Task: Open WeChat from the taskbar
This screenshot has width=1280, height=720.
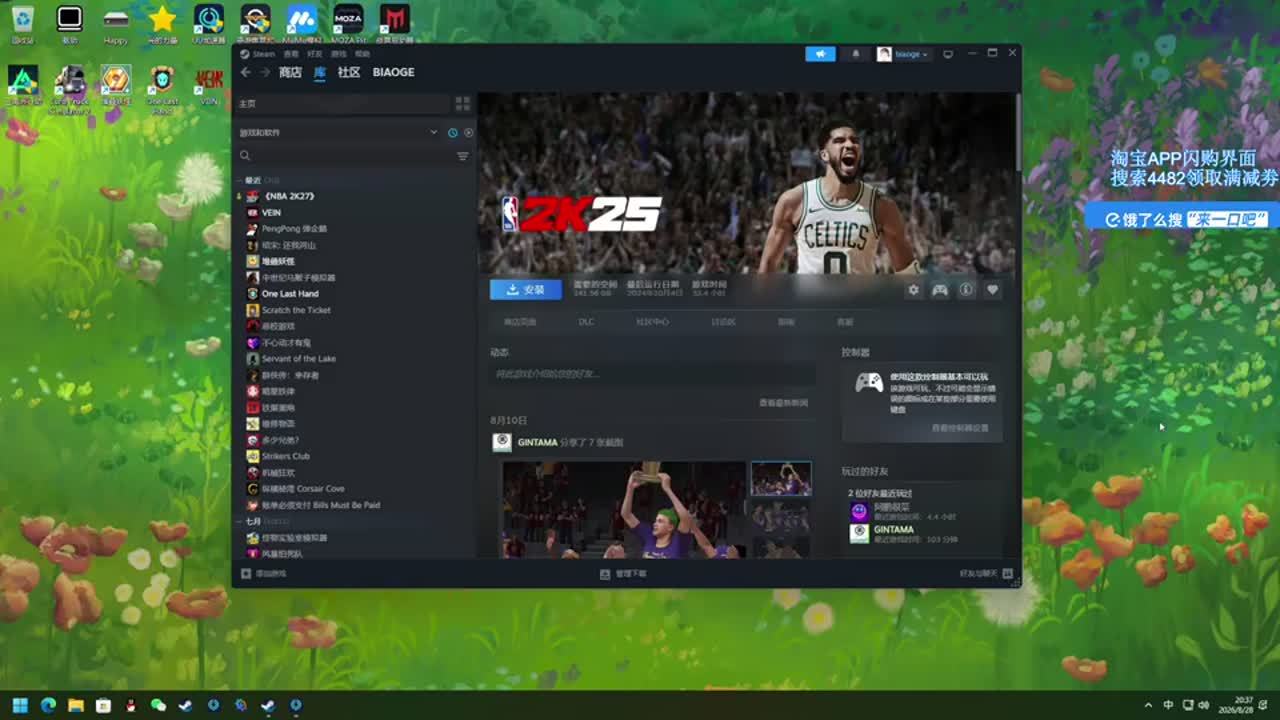Action: 158,705
